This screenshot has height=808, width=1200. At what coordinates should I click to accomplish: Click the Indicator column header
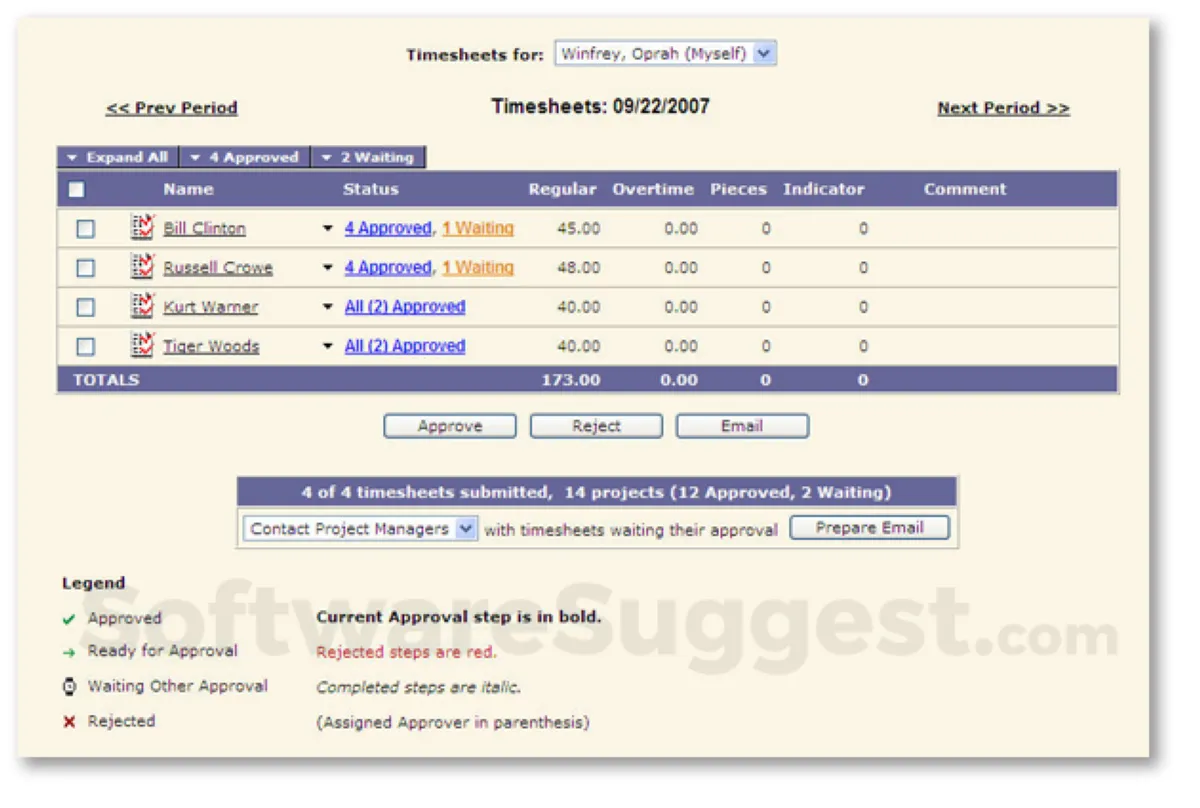(x=824, y=189)
